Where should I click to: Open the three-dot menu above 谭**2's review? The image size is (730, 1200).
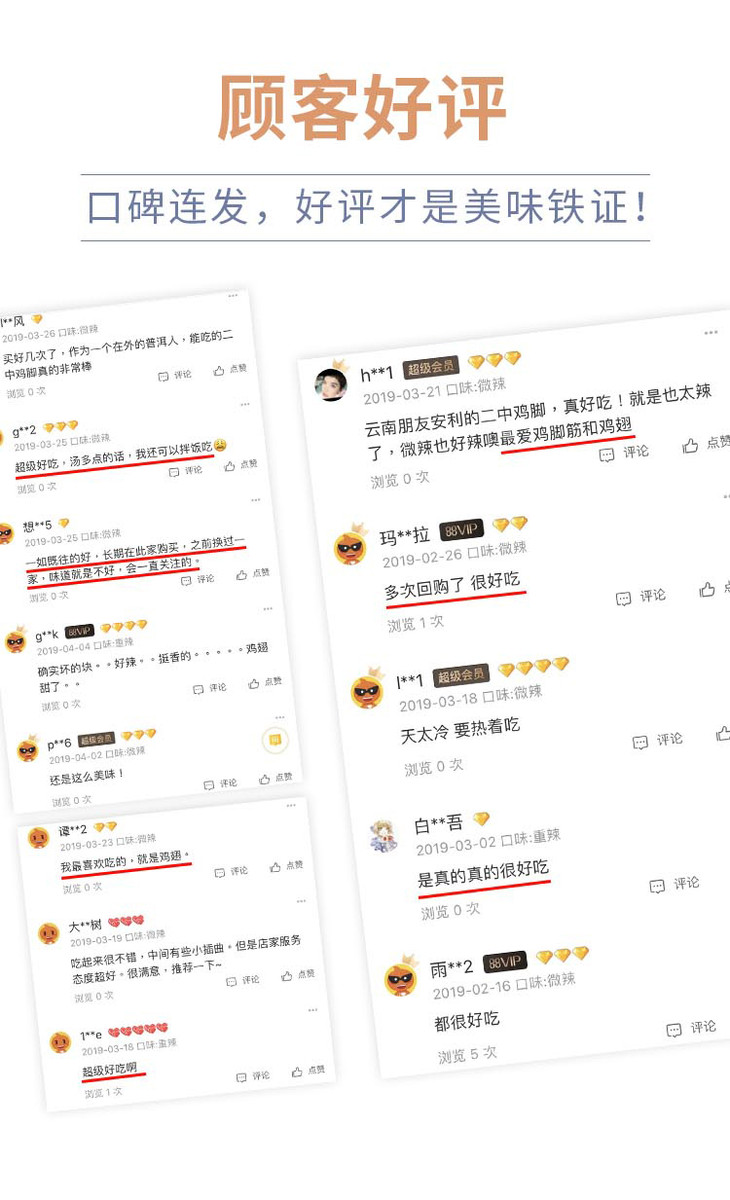tap(291, 806)
